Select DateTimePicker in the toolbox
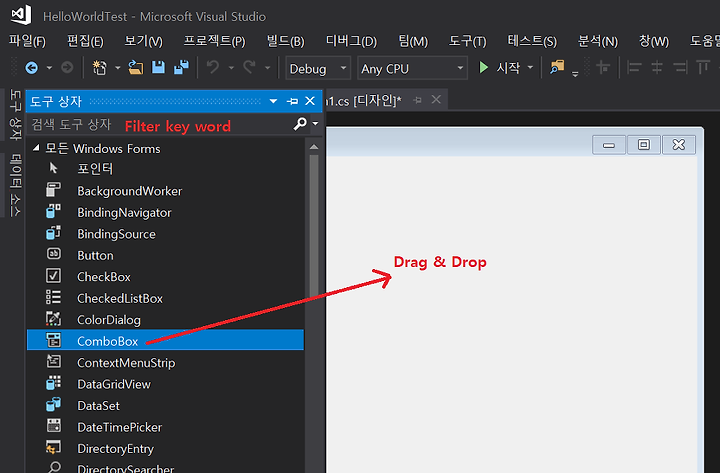The width and height of the screenshot is (720, 473). point(165,428)
